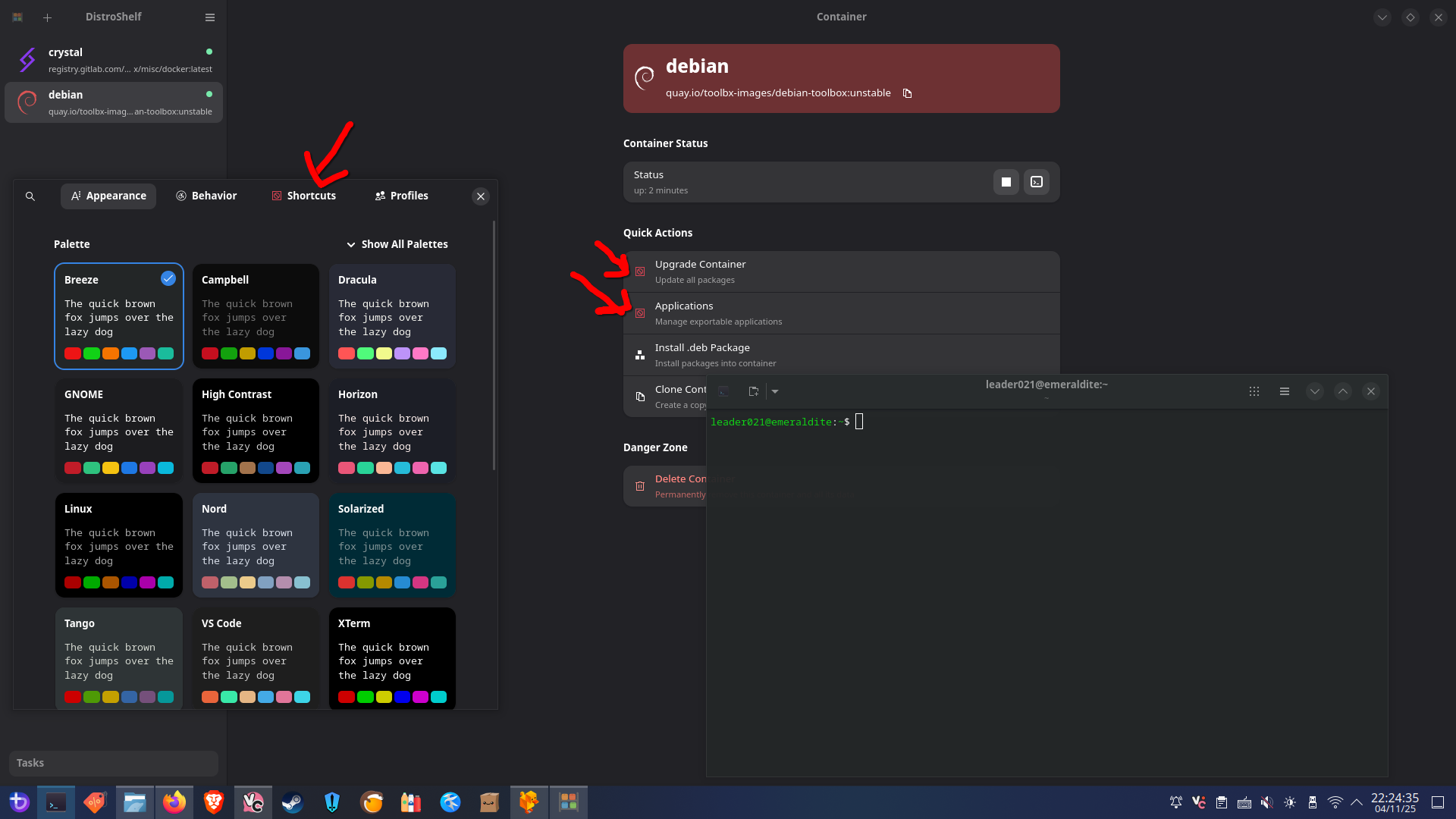
Task: Select the Nord palette
Action: point(256,545)
